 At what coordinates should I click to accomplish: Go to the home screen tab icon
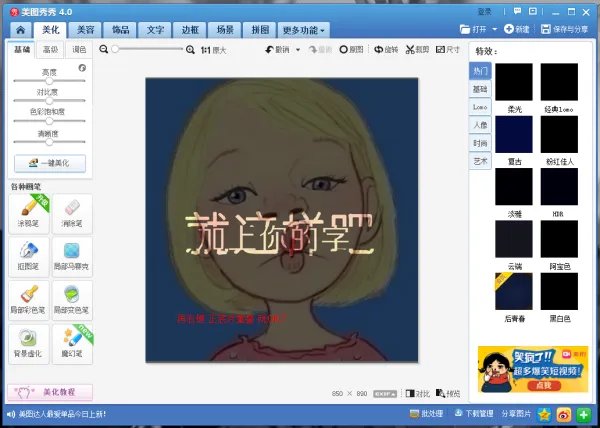coord(21,30)
